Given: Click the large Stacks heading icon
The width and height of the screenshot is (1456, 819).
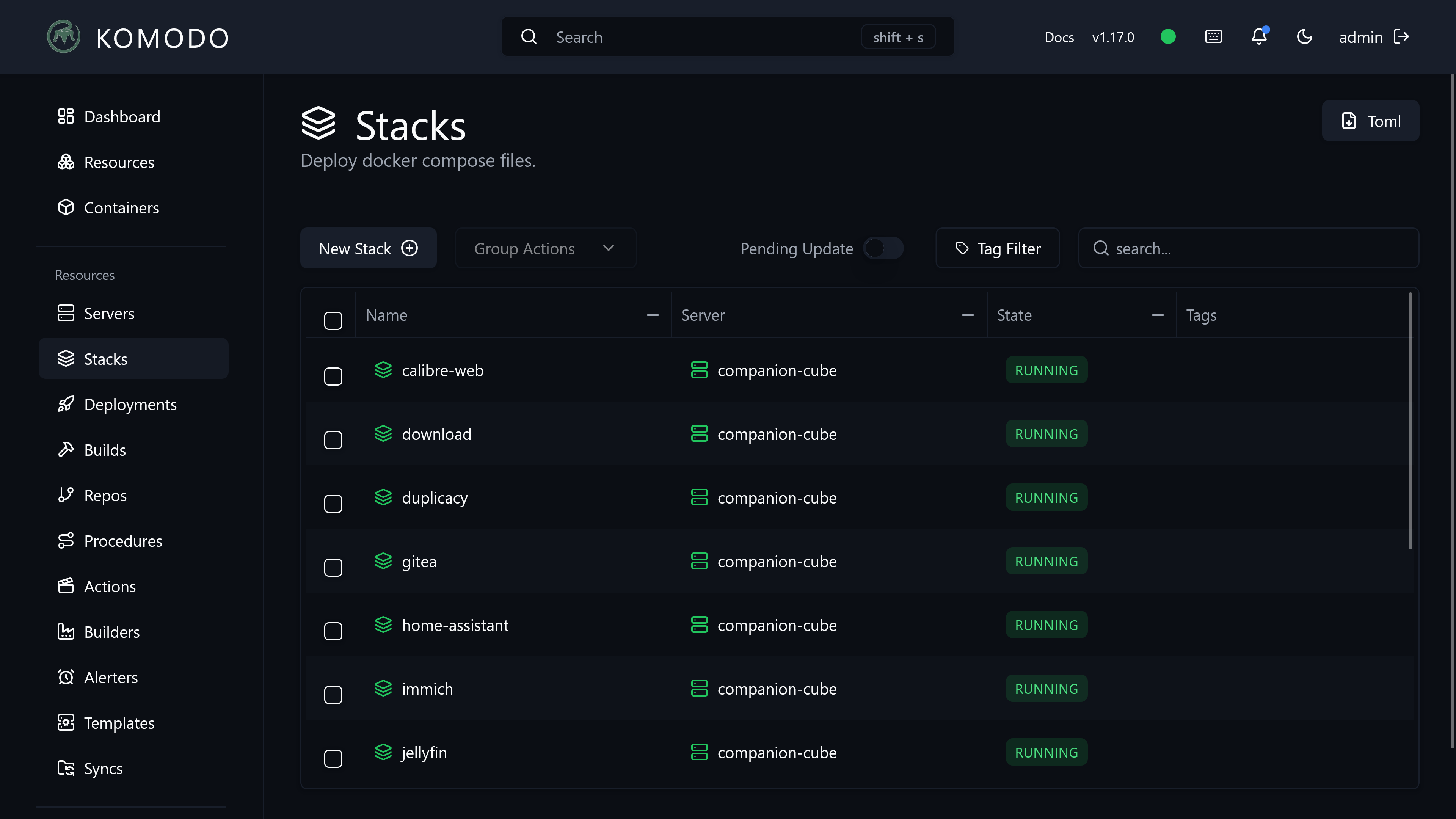Looking at the screenshot, I should click(x=318, y=122).
